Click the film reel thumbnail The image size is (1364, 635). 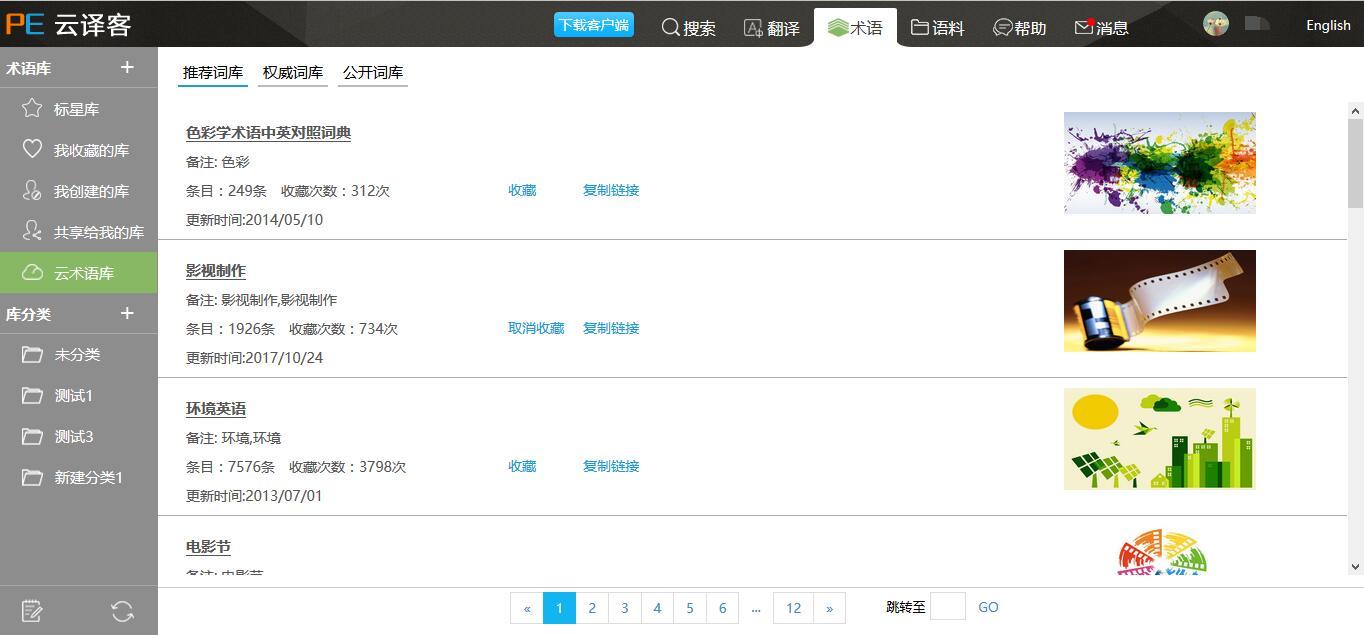(1160, 301)
